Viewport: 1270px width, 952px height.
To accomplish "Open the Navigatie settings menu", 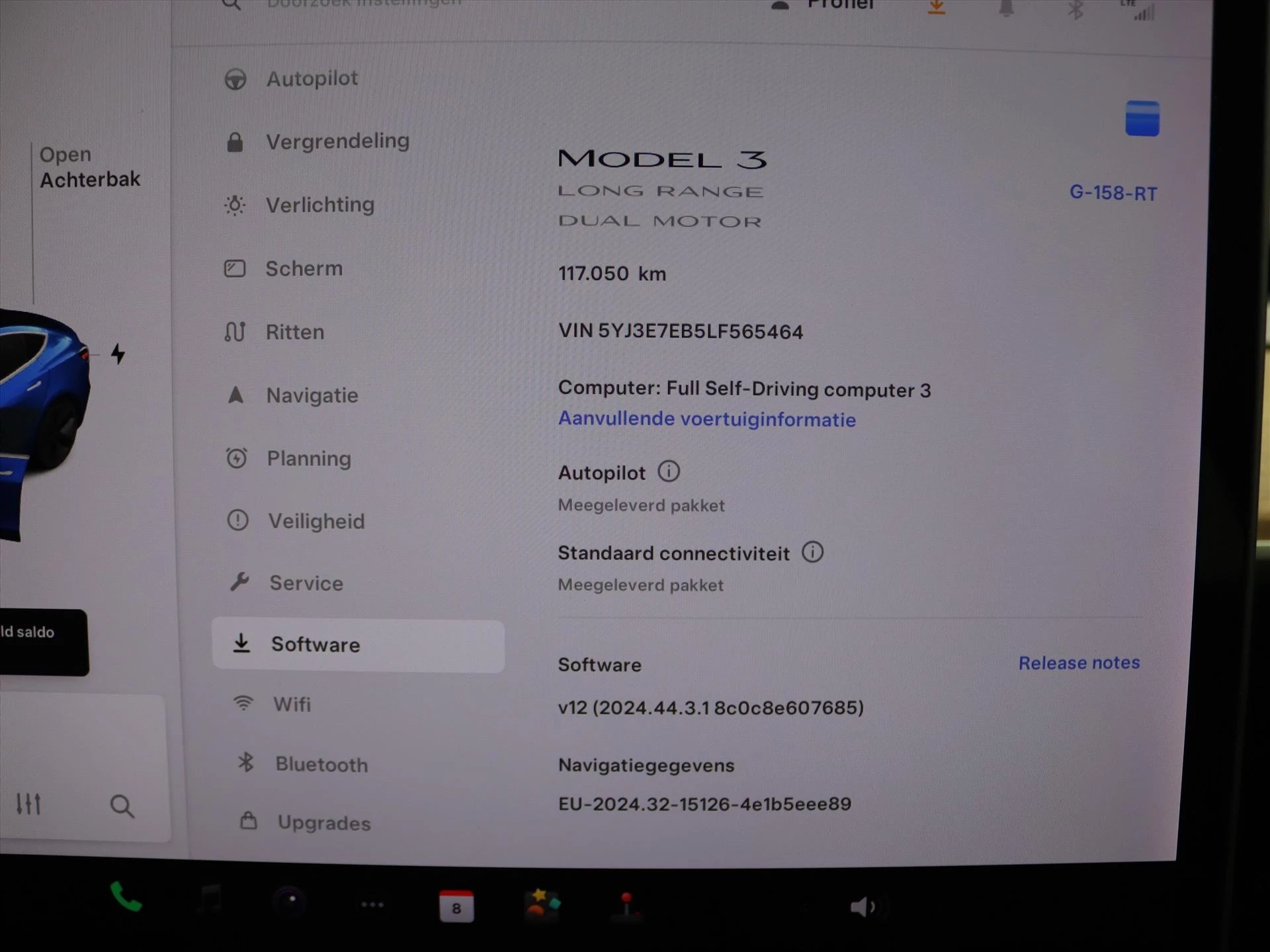I will pos(292,395).
